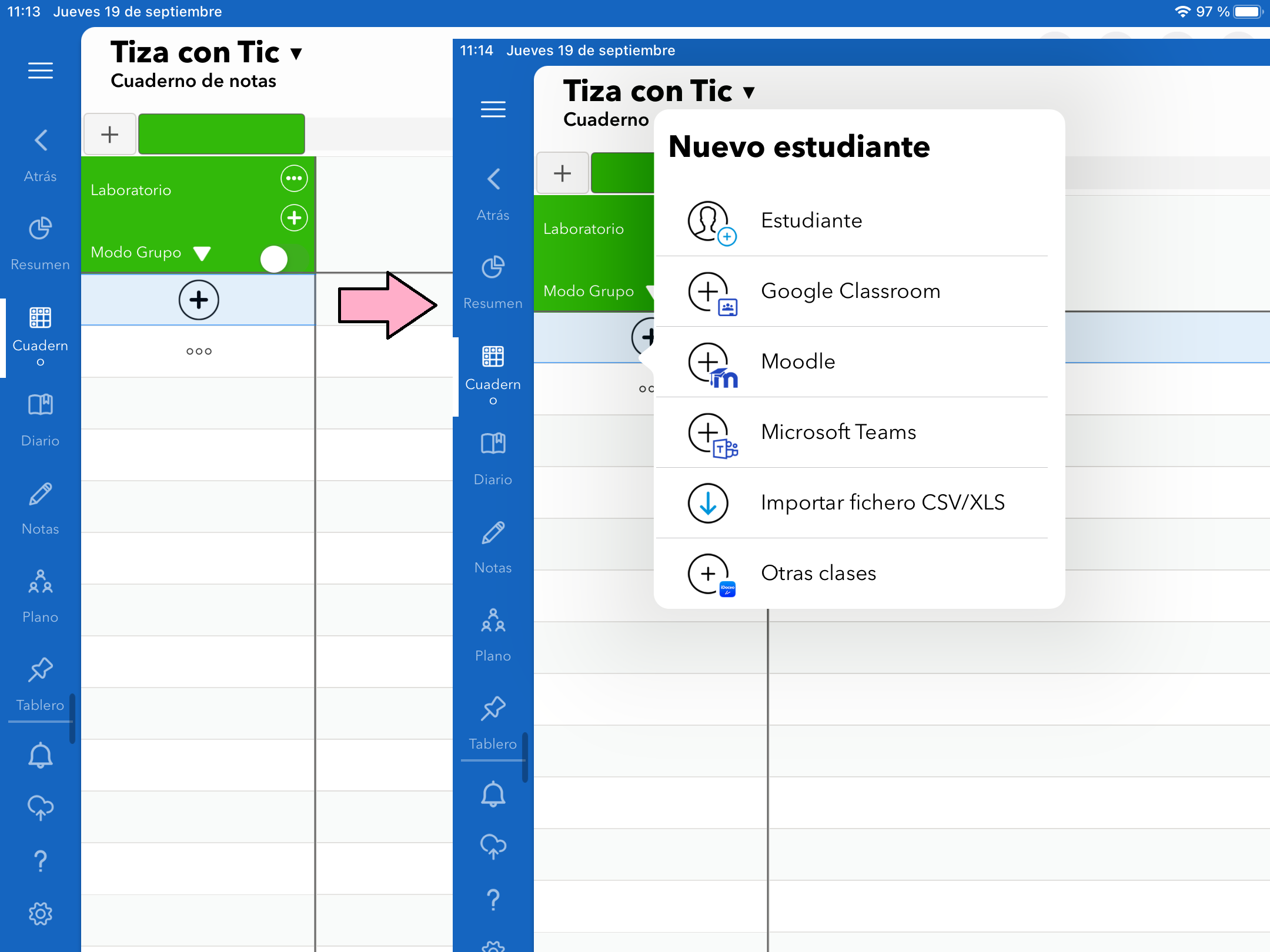Open Diario in the left sidebar
The image size is (1270, 952).
click(x=40, y=405)
